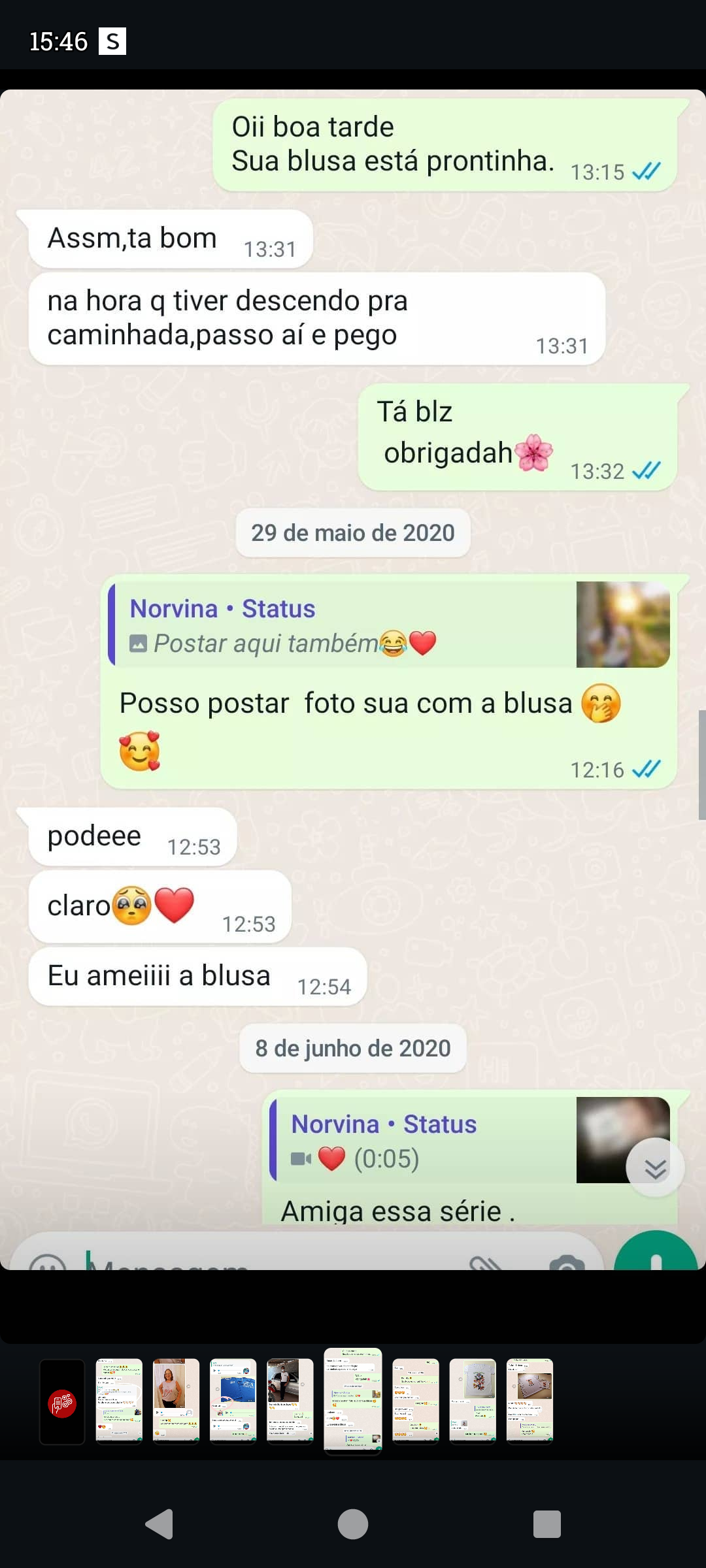The width and height of the screenshot is (706, 1568).
Task: Tap the blurred photo in quoted status
Action: coord(623,625)
